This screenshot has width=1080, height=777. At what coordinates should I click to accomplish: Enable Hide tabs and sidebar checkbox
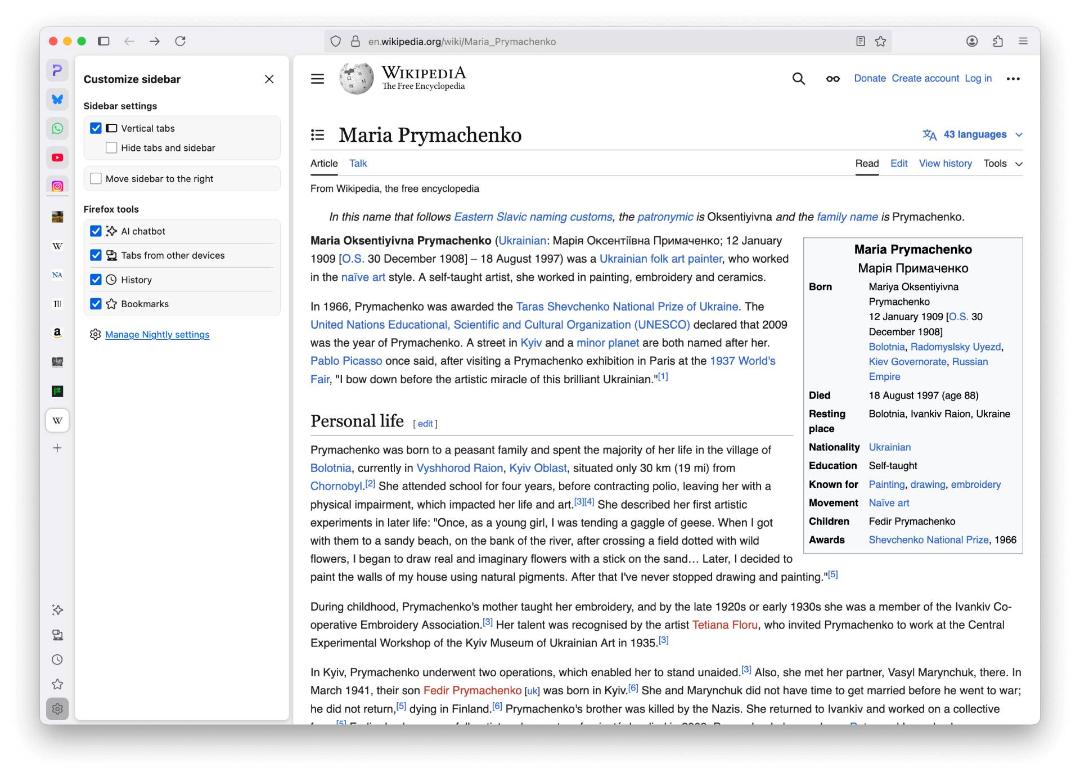click(x=112, y=147)
